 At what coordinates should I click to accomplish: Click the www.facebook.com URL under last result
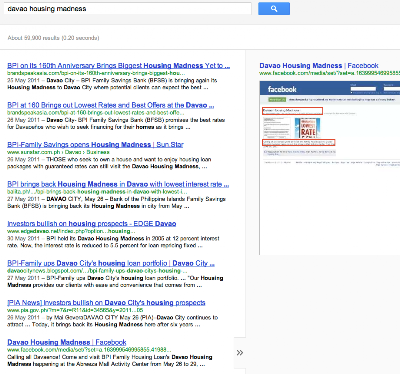[x=89, y=350]
